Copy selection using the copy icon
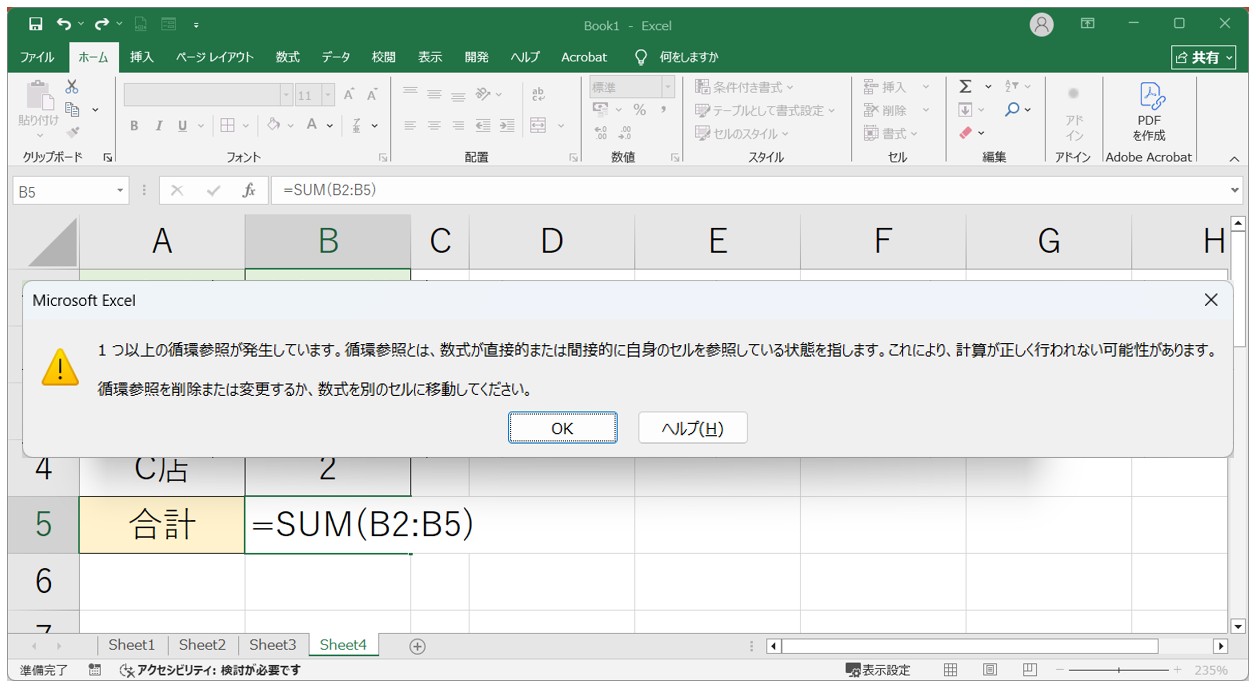The image size is (1256, 689). point(72,109)
